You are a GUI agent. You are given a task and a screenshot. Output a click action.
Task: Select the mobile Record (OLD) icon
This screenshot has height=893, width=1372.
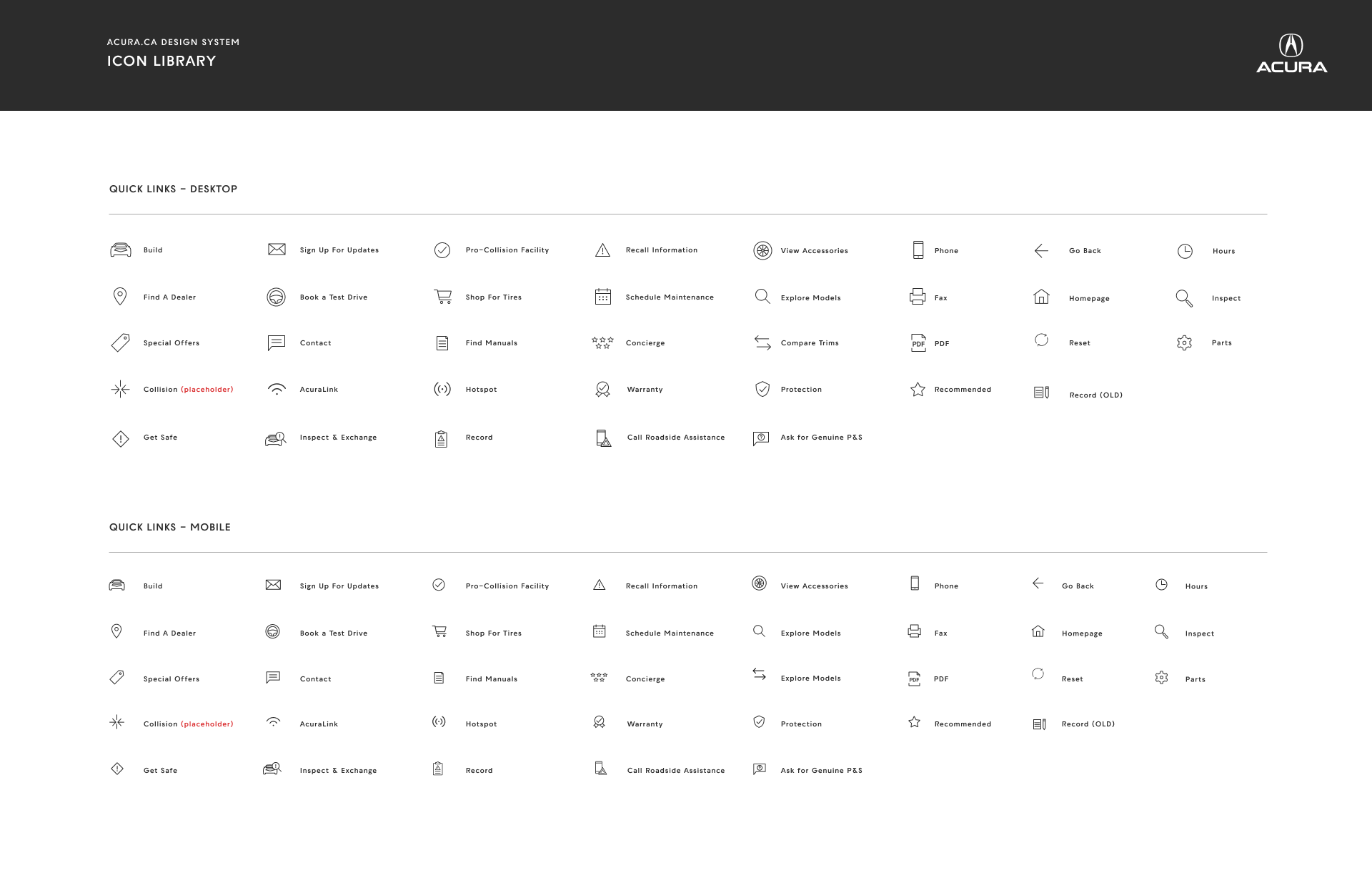click(1040, 724)
